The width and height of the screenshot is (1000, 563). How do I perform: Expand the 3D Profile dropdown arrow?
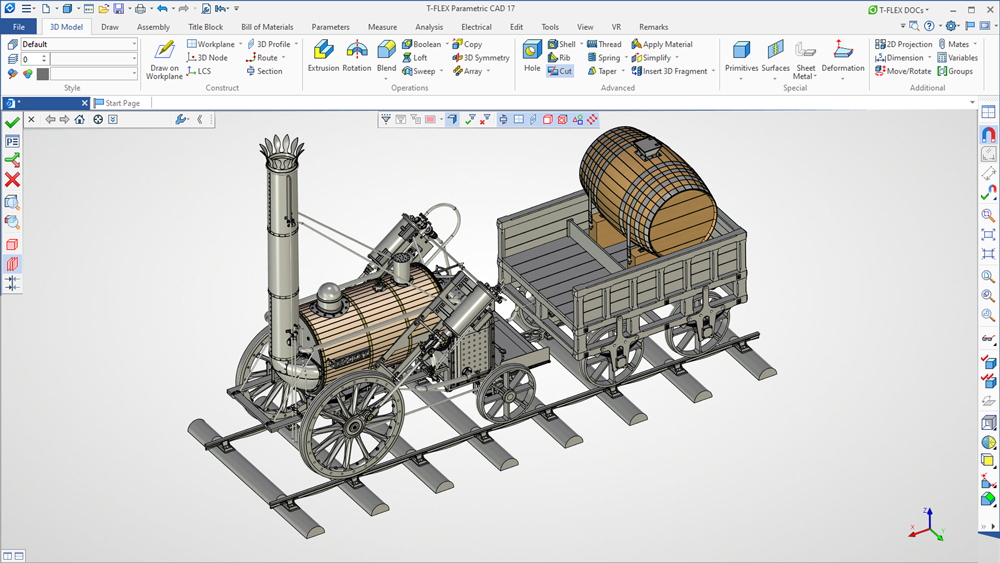click(x=296, y=44)
